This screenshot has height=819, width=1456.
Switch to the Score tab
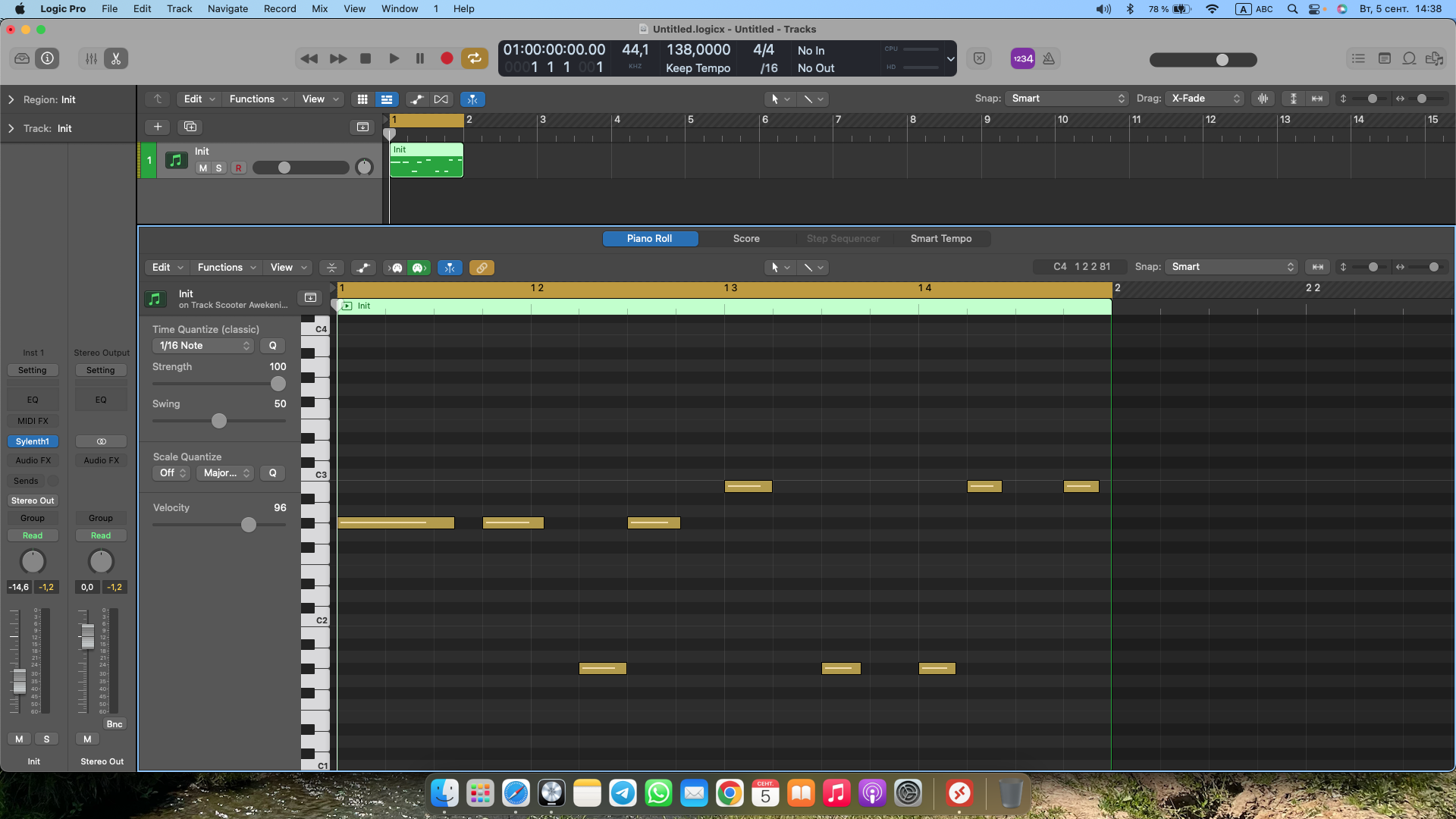(x=745, y=238)
